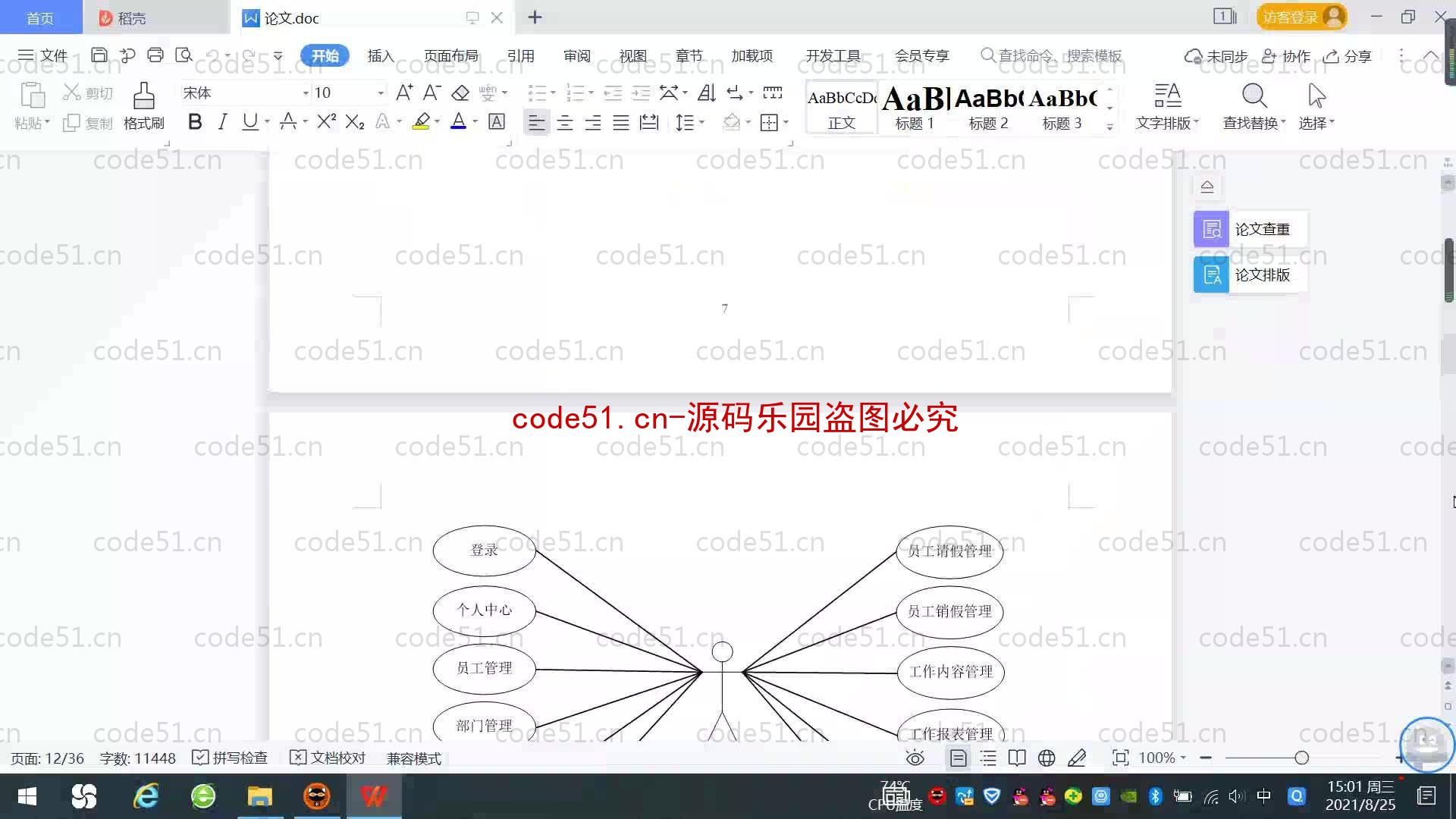
Task: Open the 插入 ribbon tab
Action: (x=379, y=56)
